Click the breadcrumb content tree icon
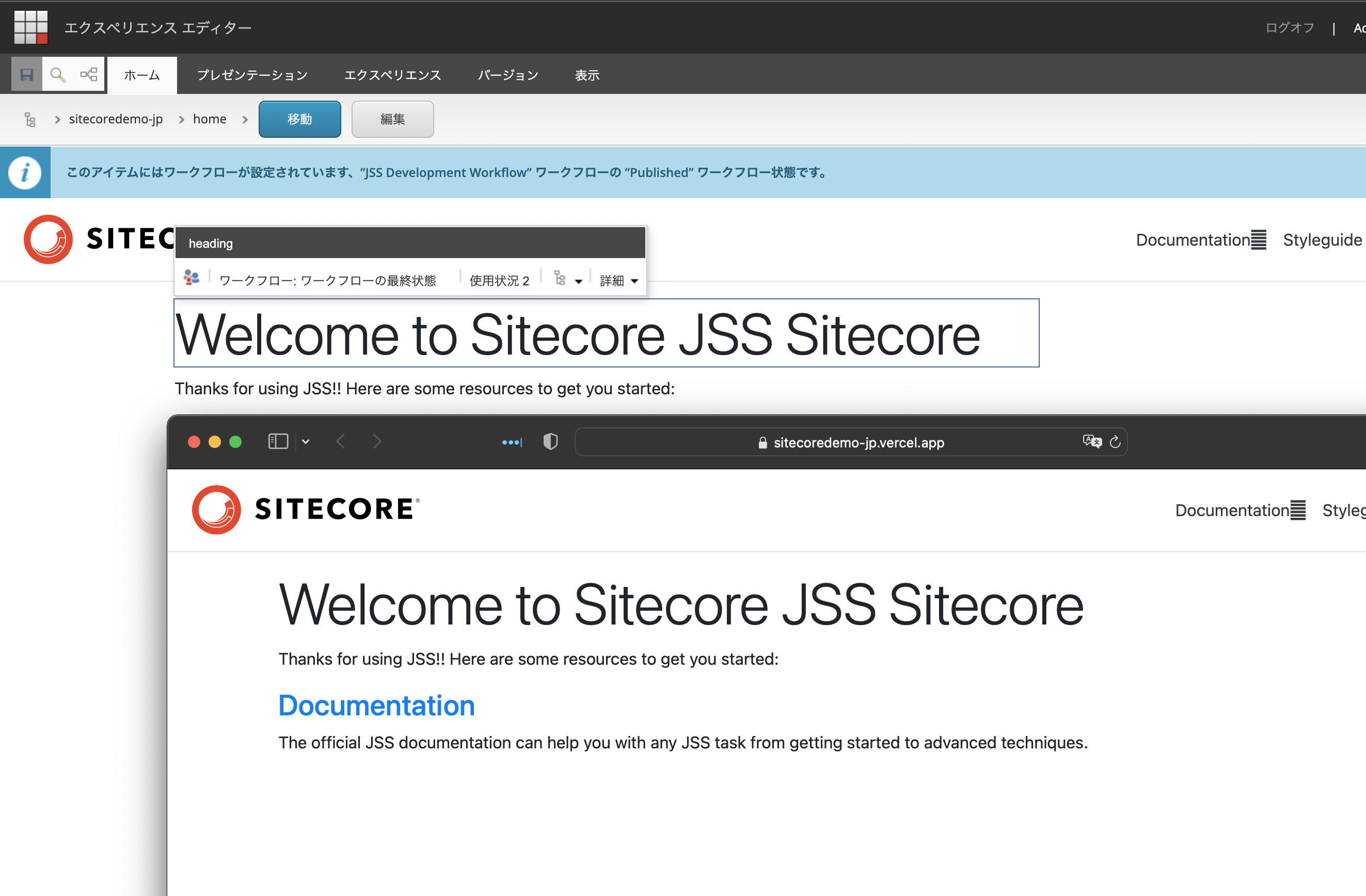The image size is (1366, 896). pyautogui.click(x=30, y=119)
